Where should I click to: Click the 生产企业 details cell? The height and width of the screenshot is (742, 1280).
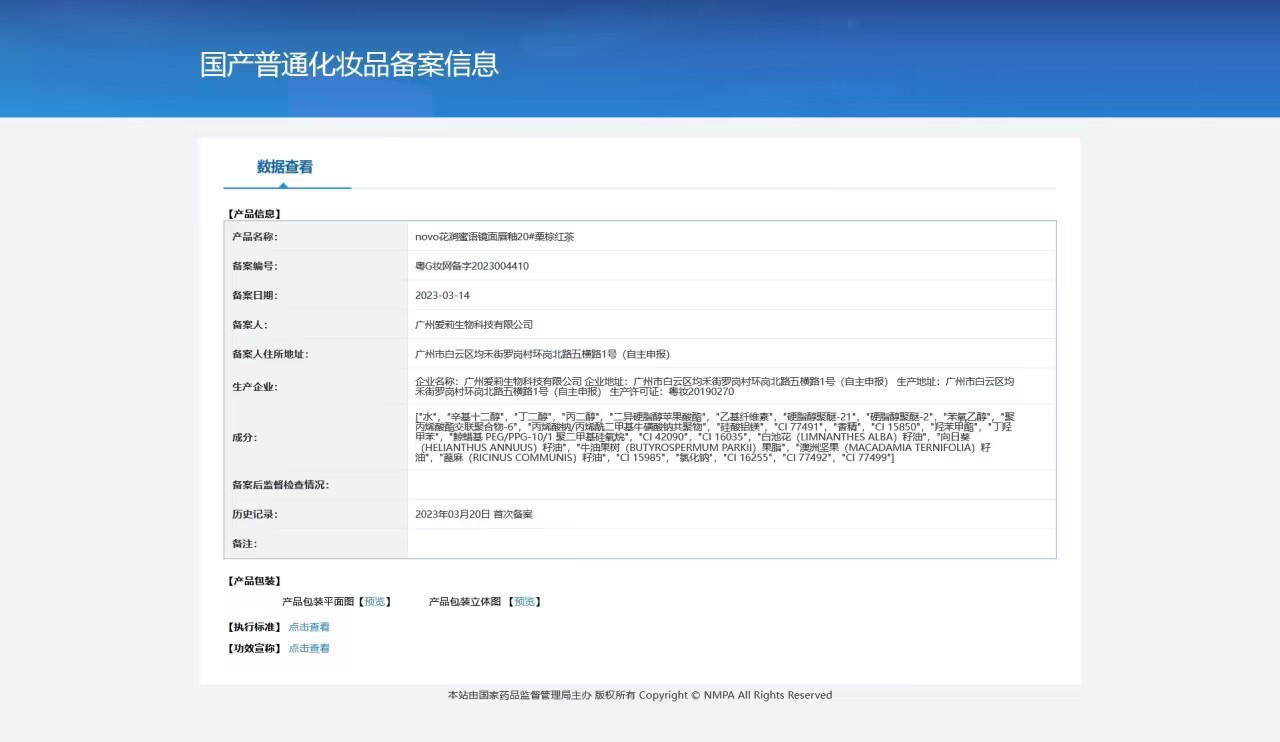click(x=731, y=386)
